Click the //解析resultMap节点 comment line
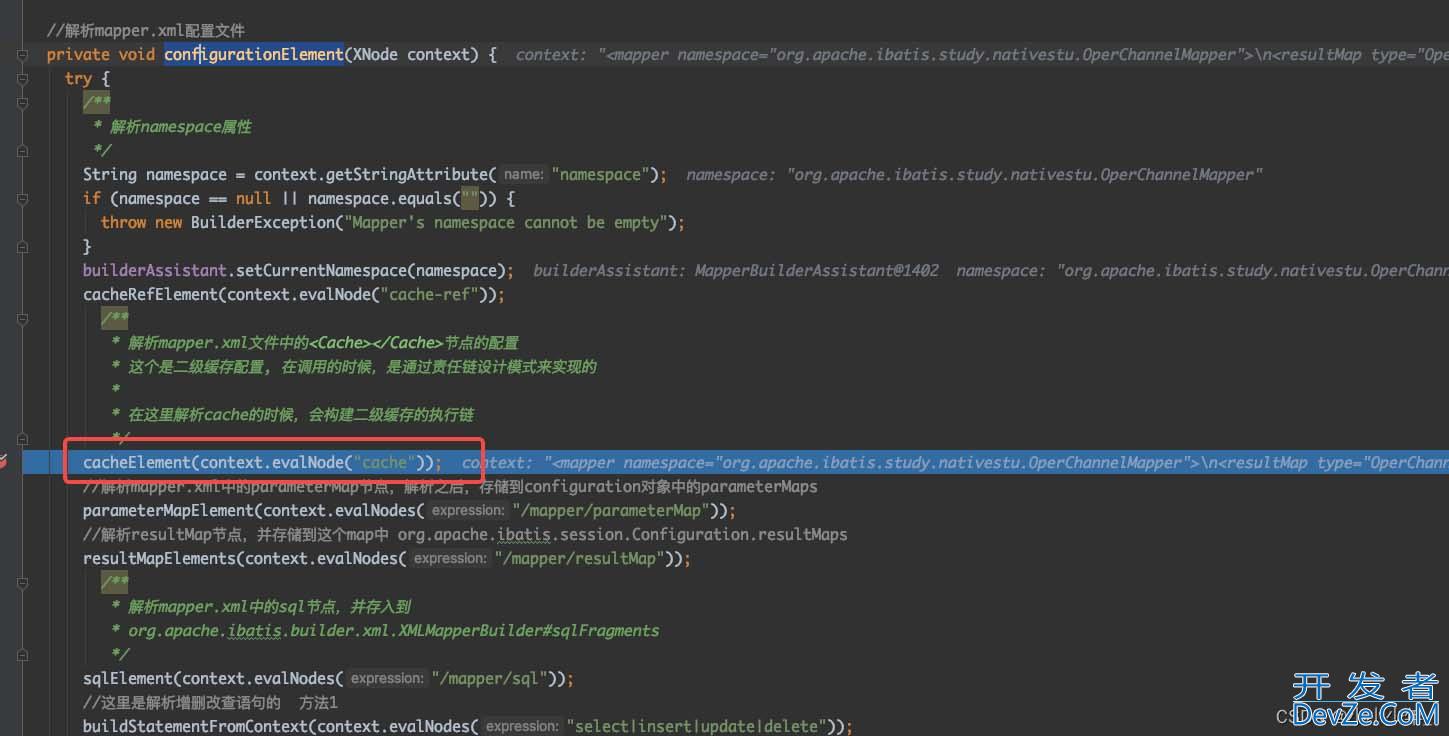1449x736 pixels. tap(465, 534)
